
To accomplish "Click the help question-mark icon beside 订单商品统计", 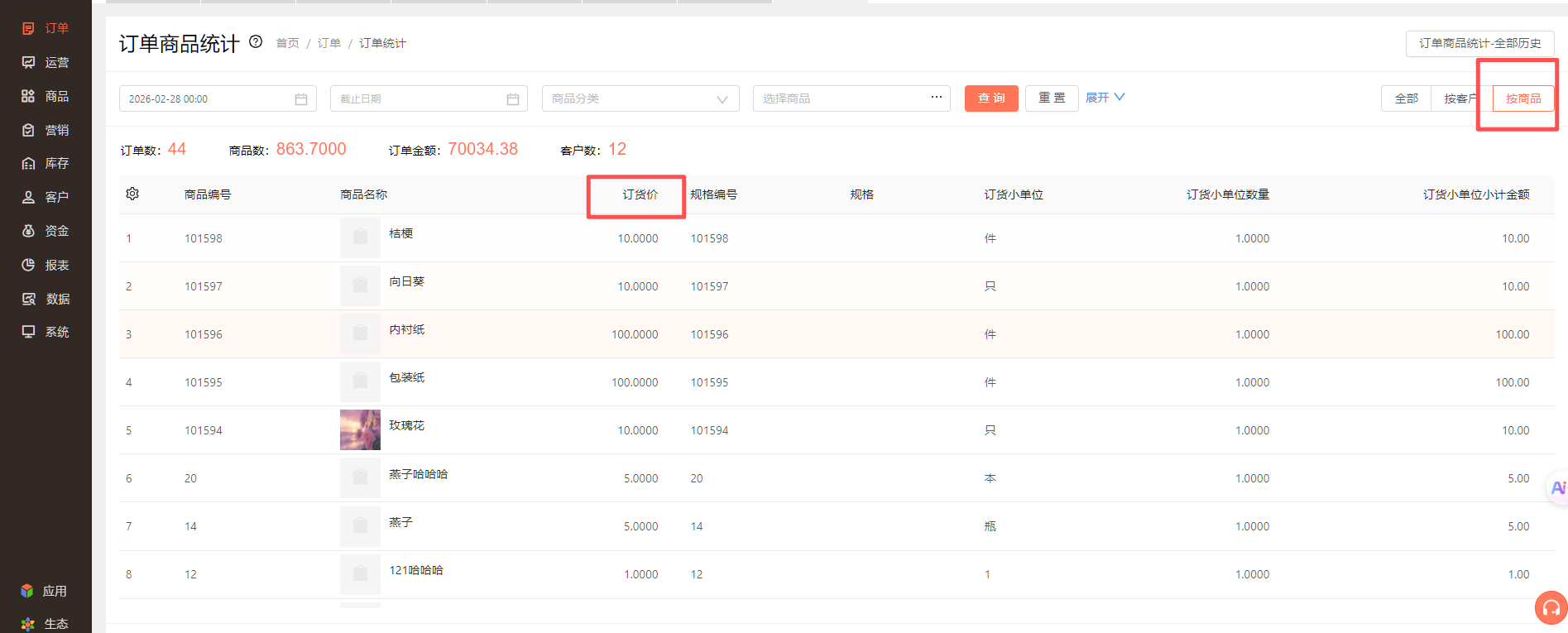I will pyautogui.click(x=256, y=41).
